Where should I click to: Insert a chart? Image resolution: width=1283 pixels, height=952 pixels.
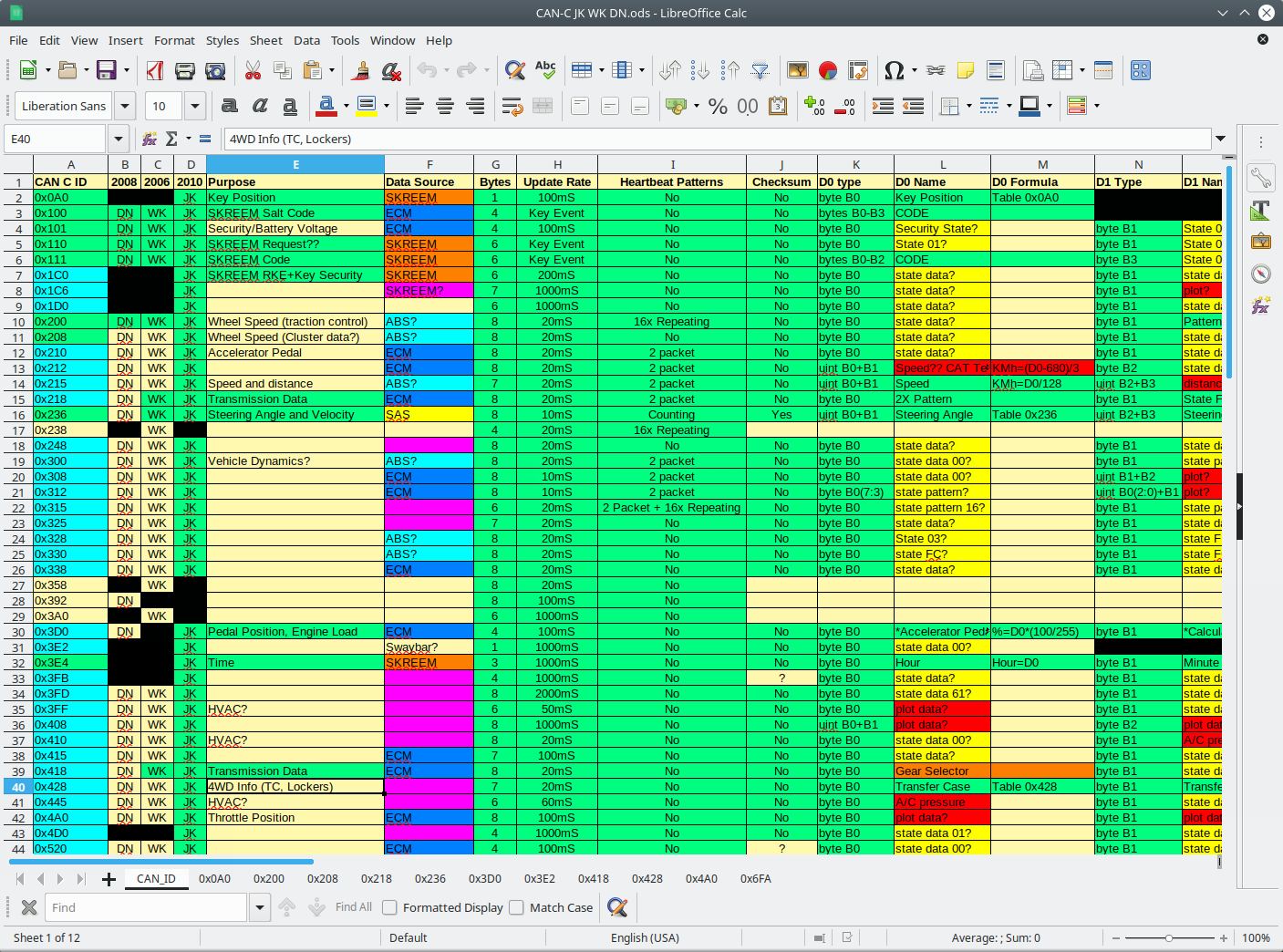tap(828, 70)
